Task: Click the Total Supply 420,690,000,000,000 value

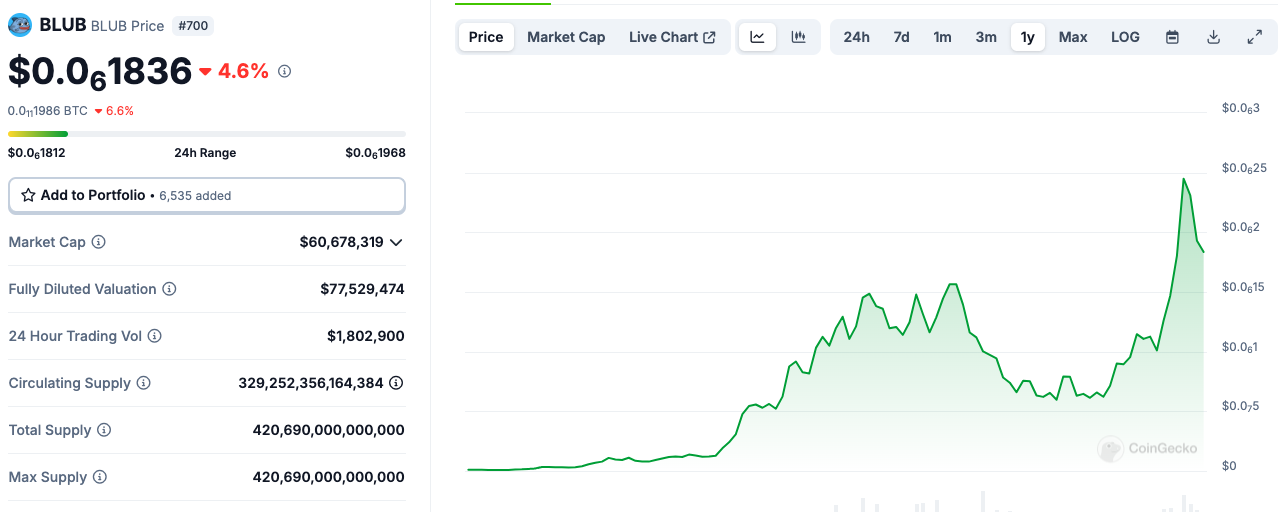Action: tap(329, 430)
